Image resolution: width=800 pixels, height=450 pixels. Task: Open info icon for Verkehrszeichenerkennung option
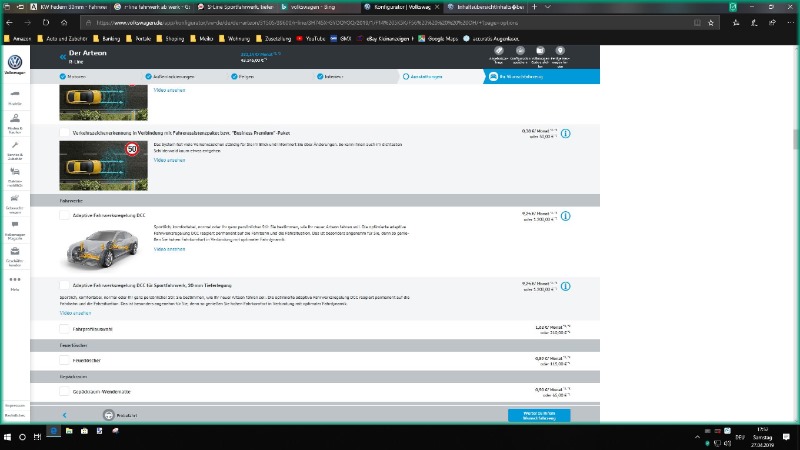point(565,133)
